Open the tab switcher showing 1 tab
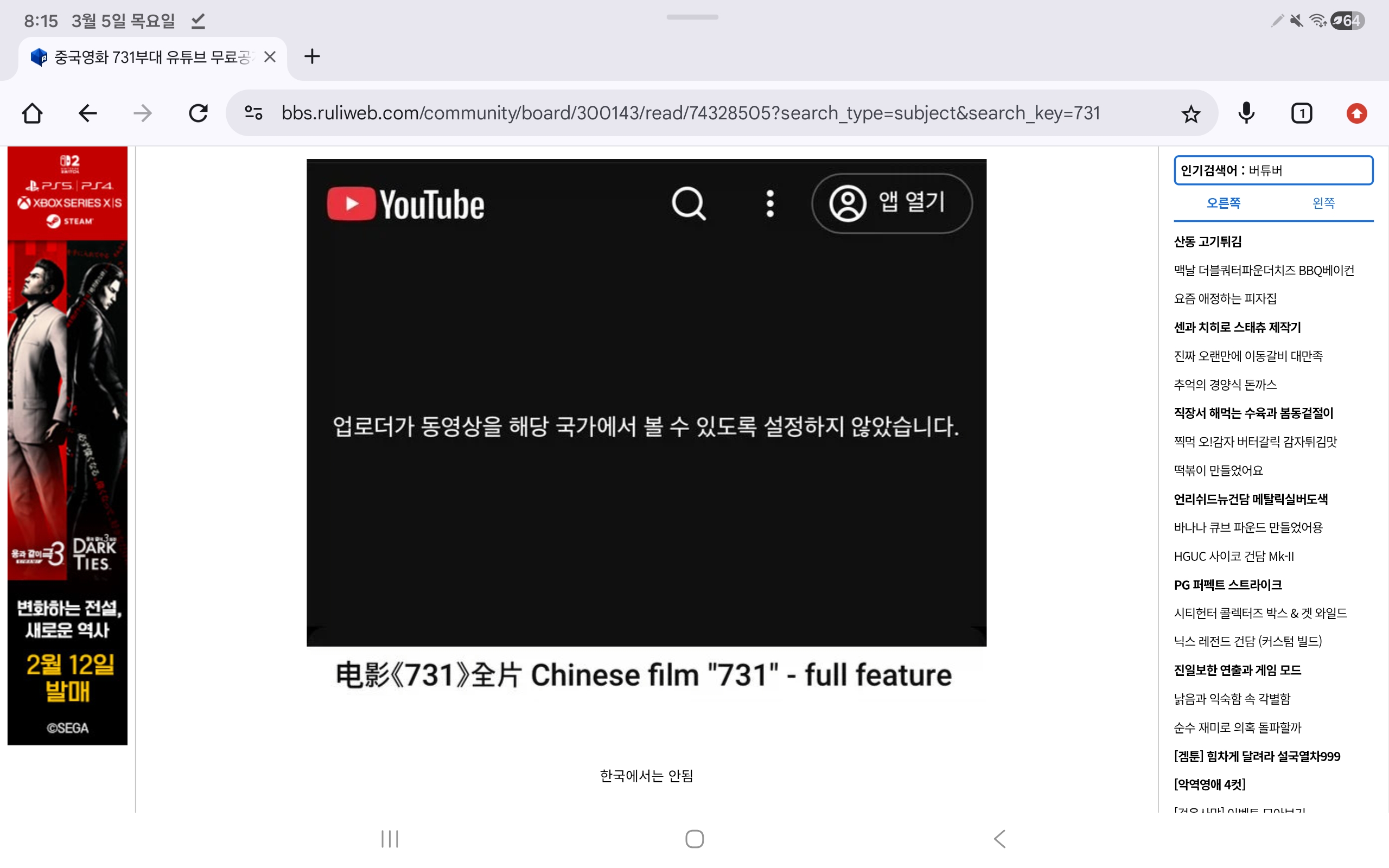 pos(1301,113)
